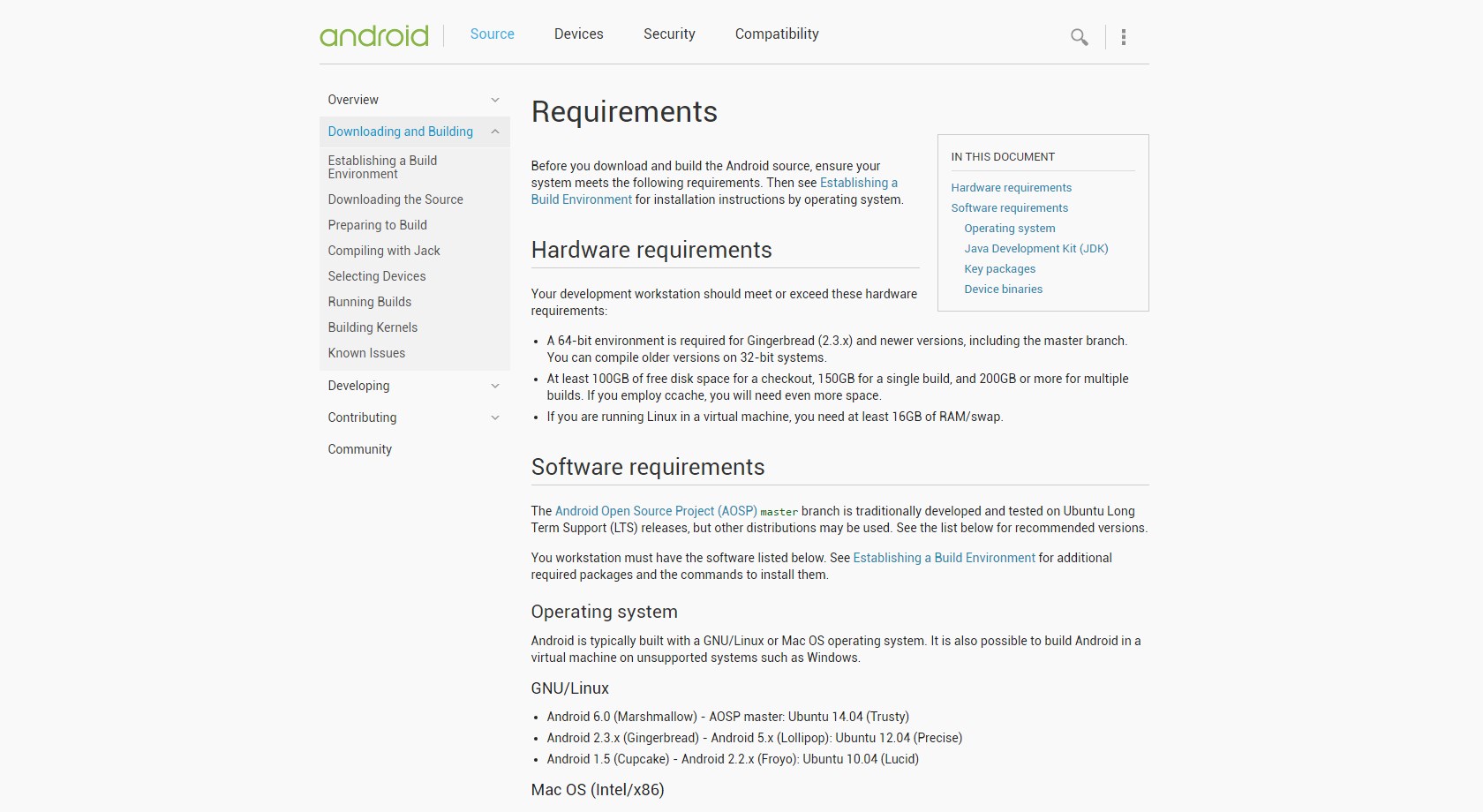1483x812 pixels.
Task: Select Compiling with Jack in the sidebar
Action: coord(383,251)
